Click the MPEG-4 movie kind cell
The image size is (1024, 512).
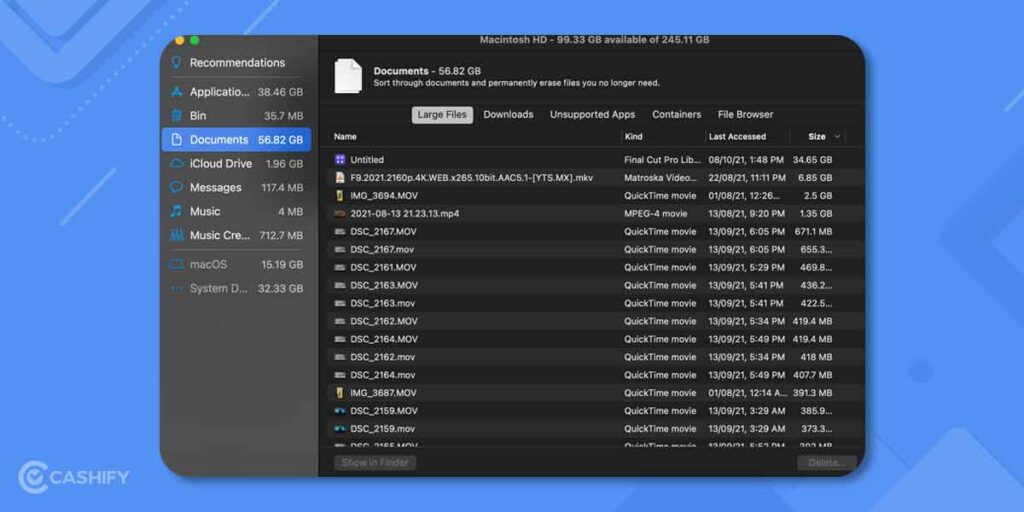click(x=655, y=214)
